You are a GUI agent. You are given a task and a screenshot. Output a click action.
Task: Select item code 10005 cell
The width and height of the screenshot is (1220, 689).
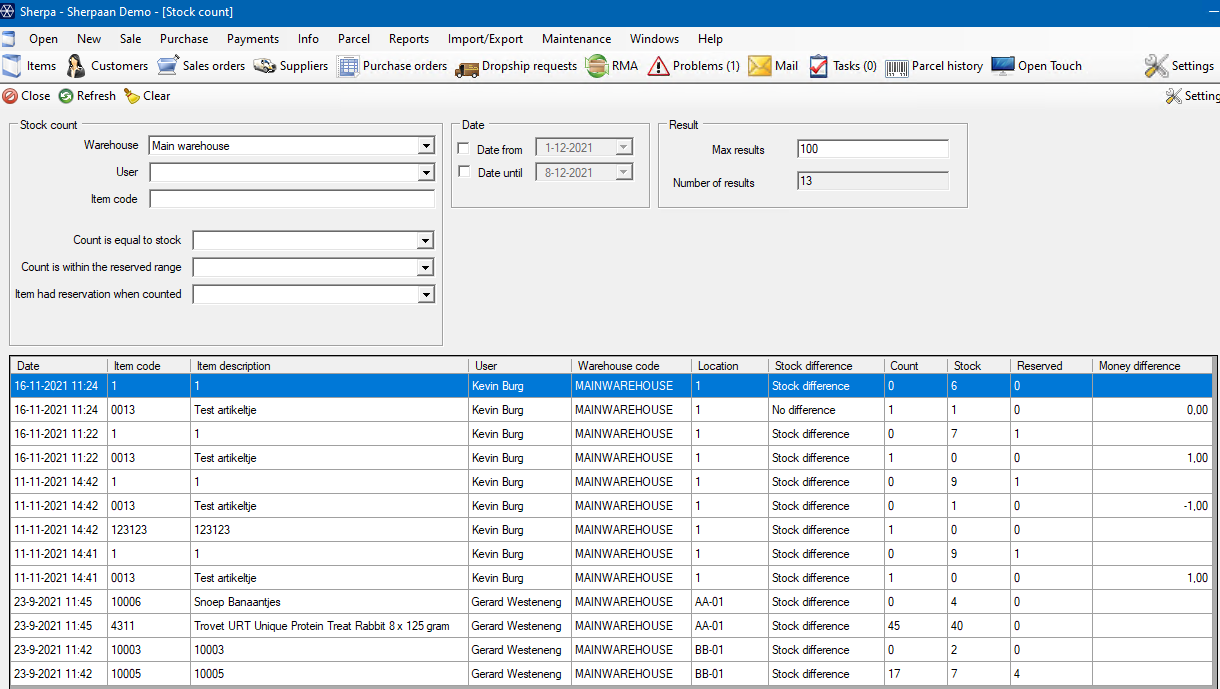click(149, 674)
